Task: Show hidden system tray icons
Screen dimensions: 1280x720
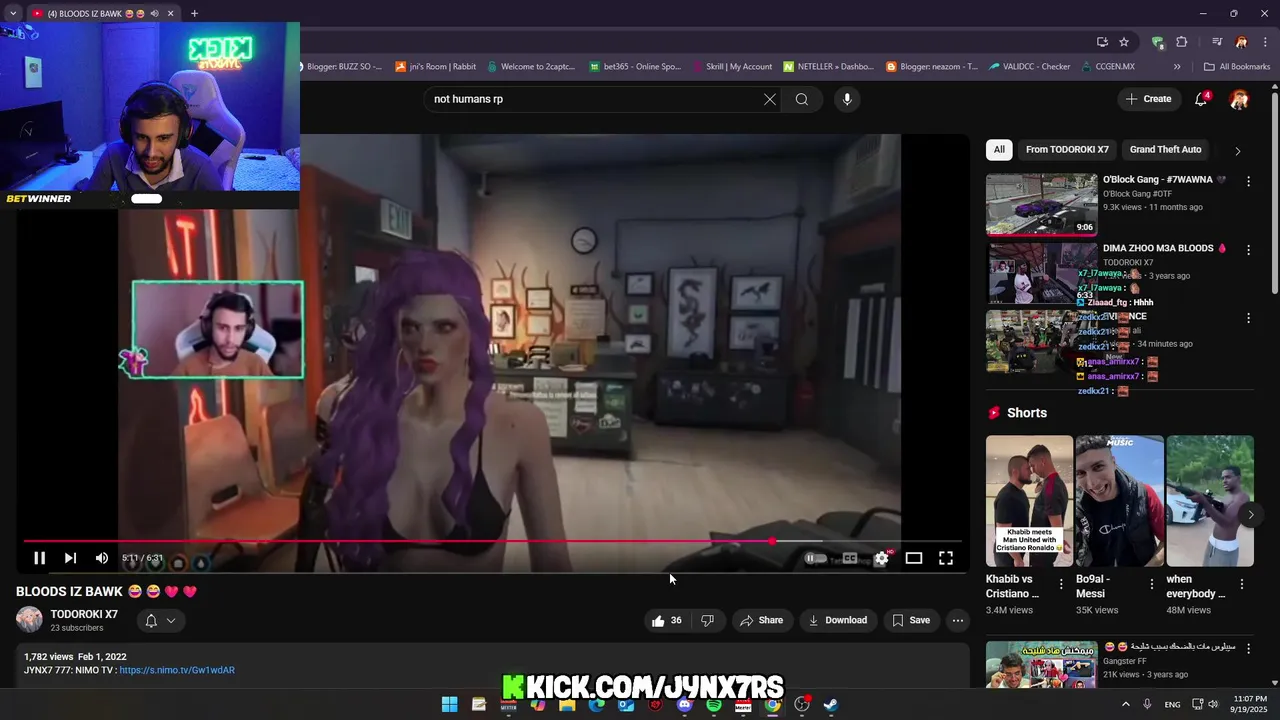Action: click(x=1124, y=704)
